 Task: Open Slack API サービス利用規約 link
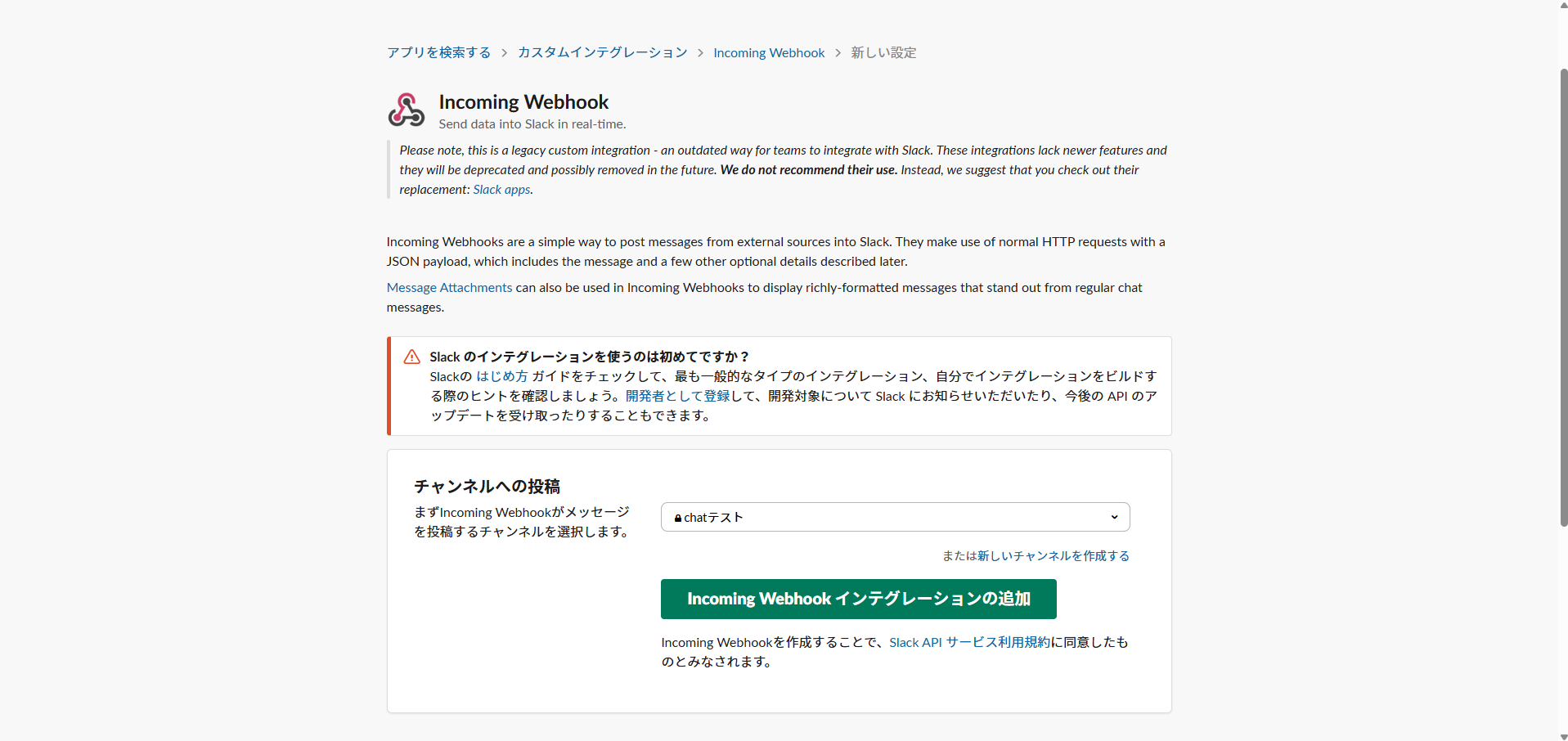coord(969,642)
